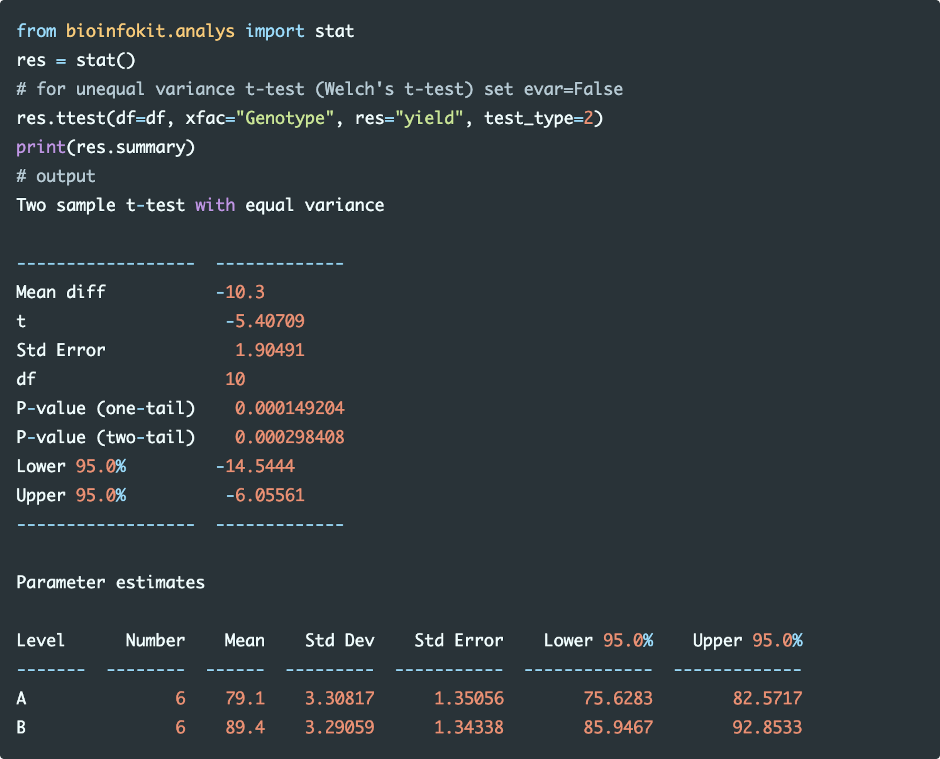
Task: Click the 'Parameter estimates' heading
Action: (x=110, y=582)
